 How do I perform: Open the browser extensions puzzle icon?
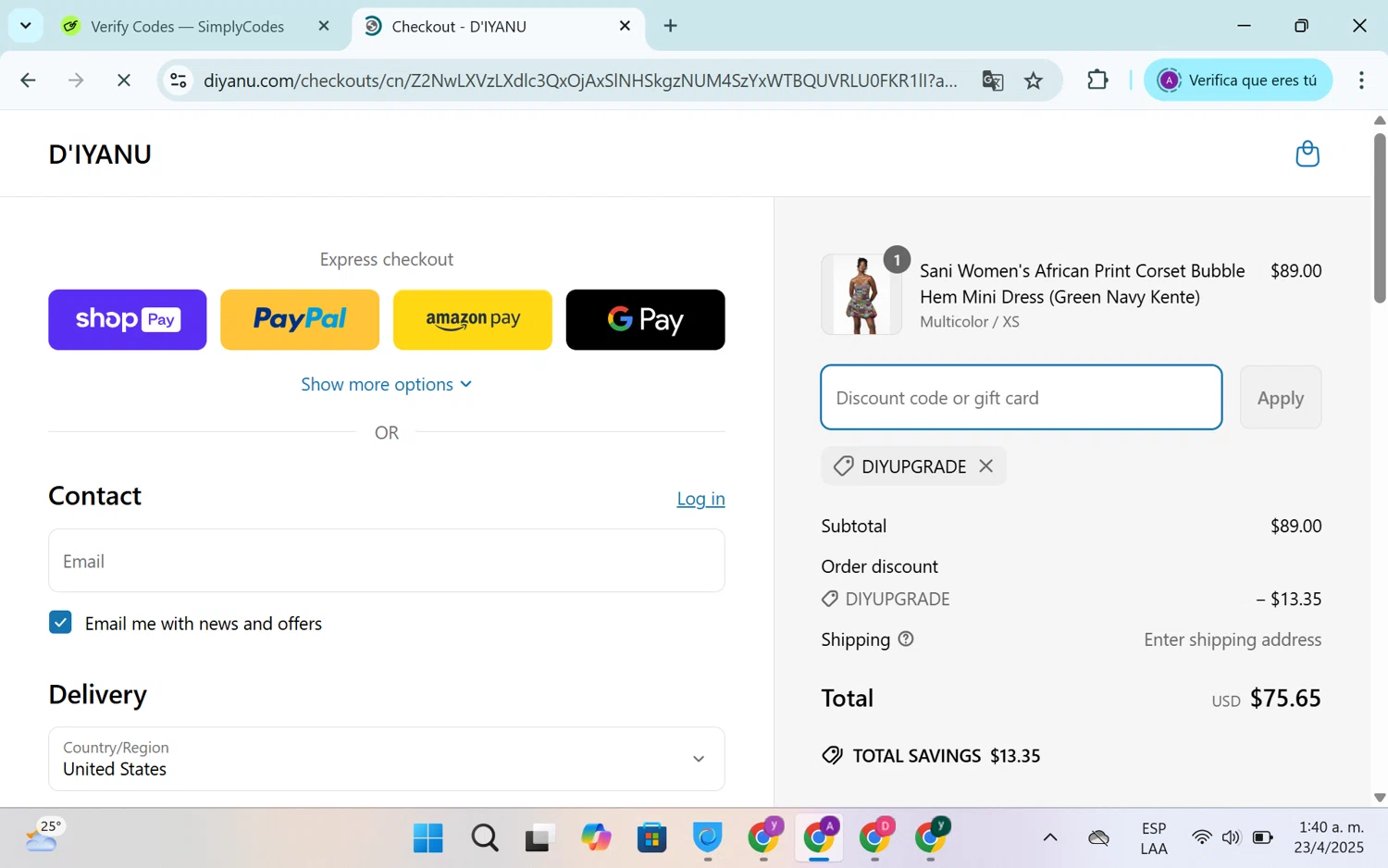point(1097,81)
